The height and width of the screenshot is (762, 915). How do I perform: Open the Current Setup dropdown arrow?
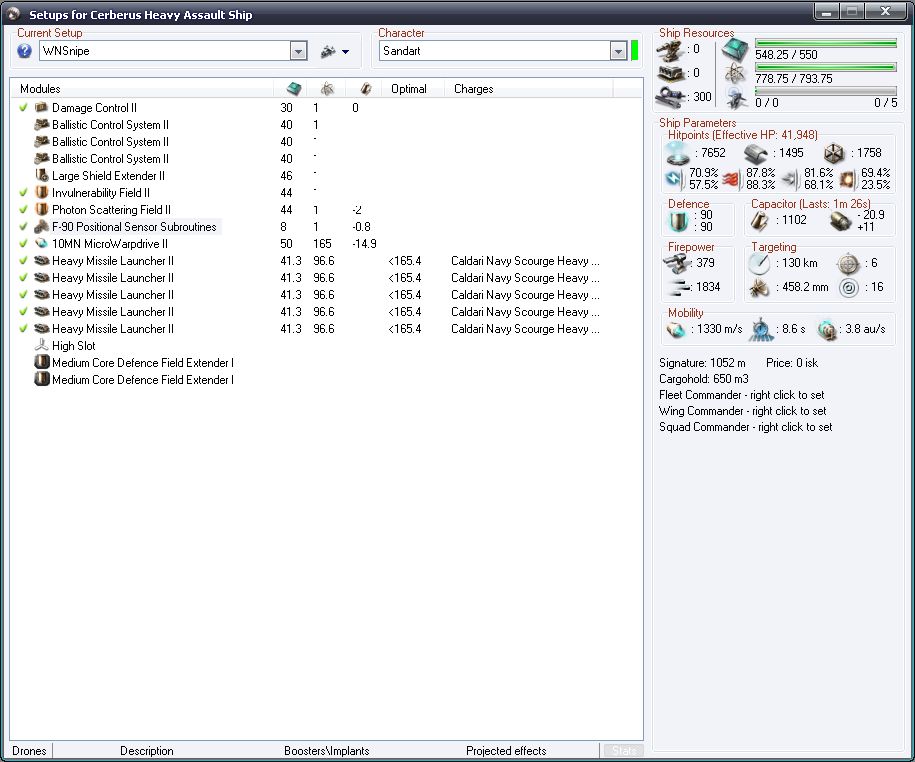point(298,51)
